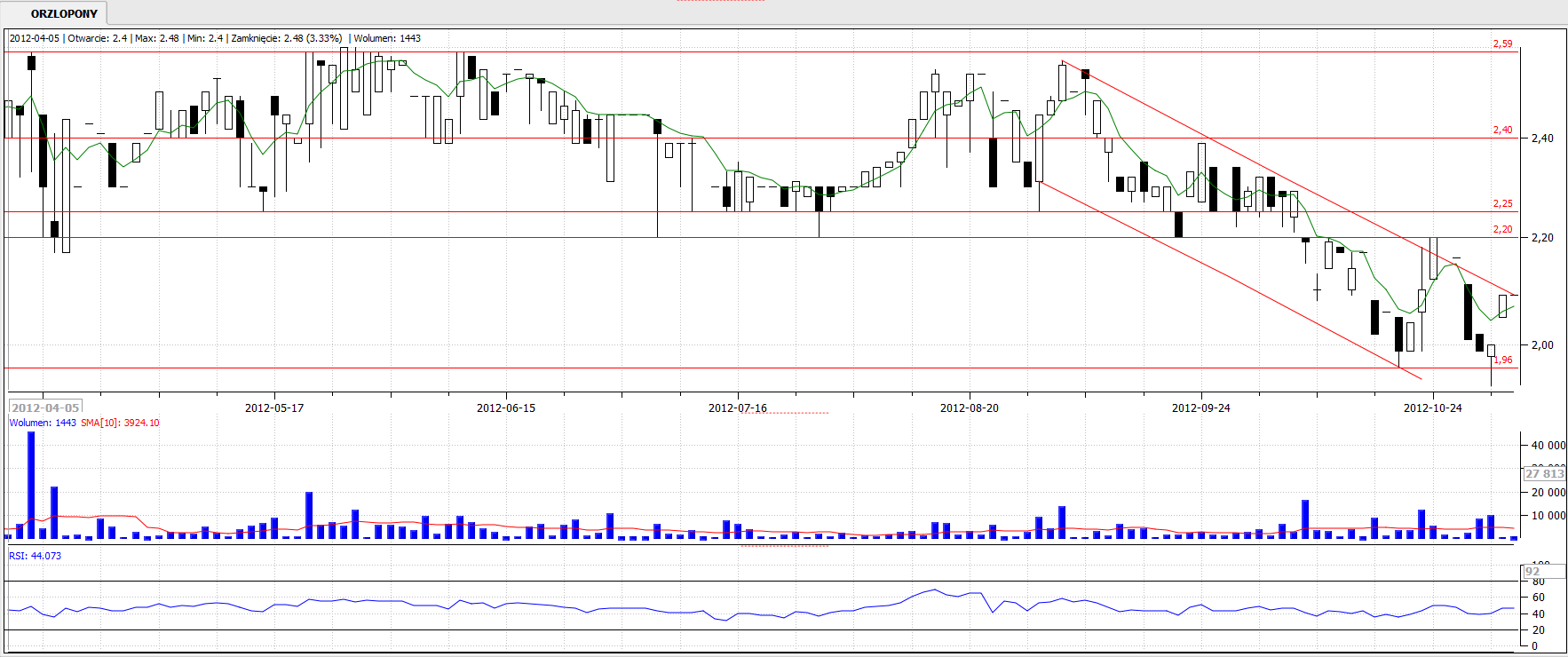Click the 60 value on the RSI axis

click(x=1538, y=598)
